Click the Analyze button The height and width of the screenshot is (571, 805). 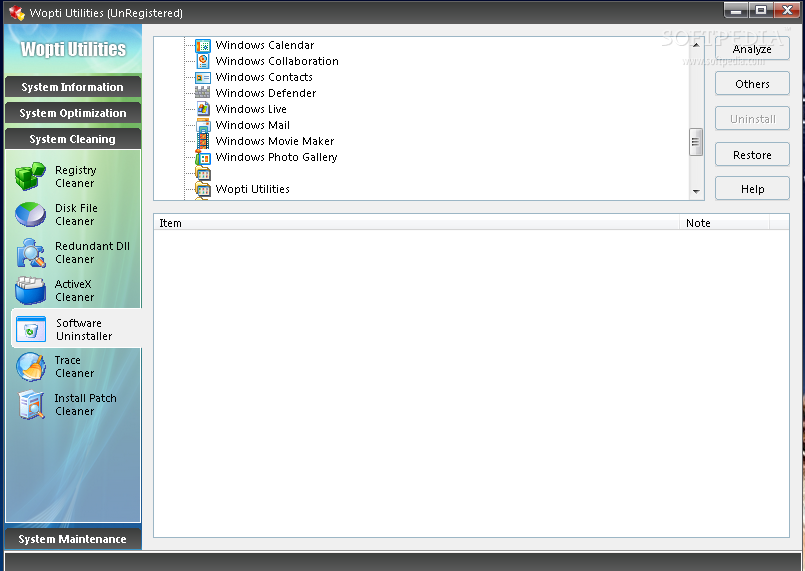[x=752, y=49]
